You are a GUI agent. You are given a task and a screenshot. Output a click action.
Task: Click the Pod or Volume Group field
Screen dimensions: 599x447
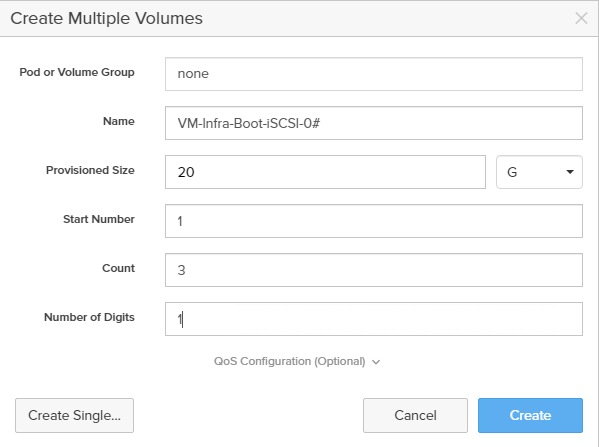click(374, 74)
